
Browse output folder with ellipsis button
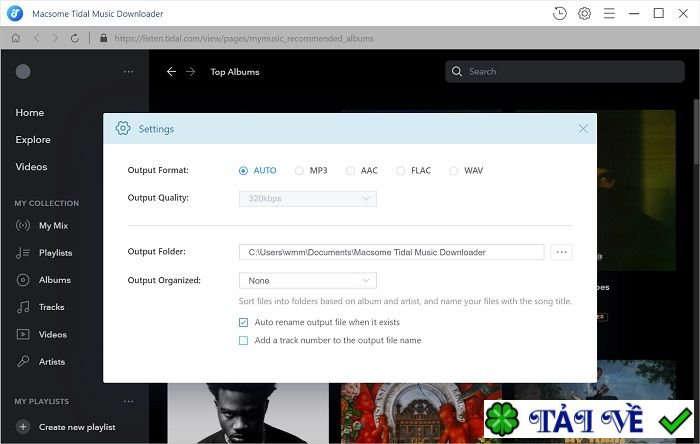(x=561, y=252)
